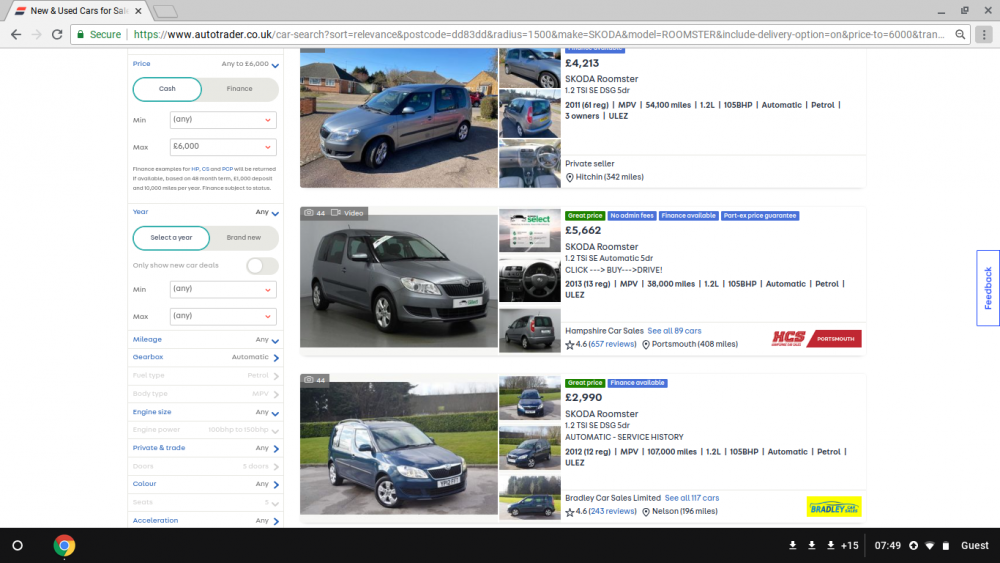The width and height of the screenshot is (1000, 563).
Task: Click the photo count icon on £2,990 listing
Action: coord(309,380)
